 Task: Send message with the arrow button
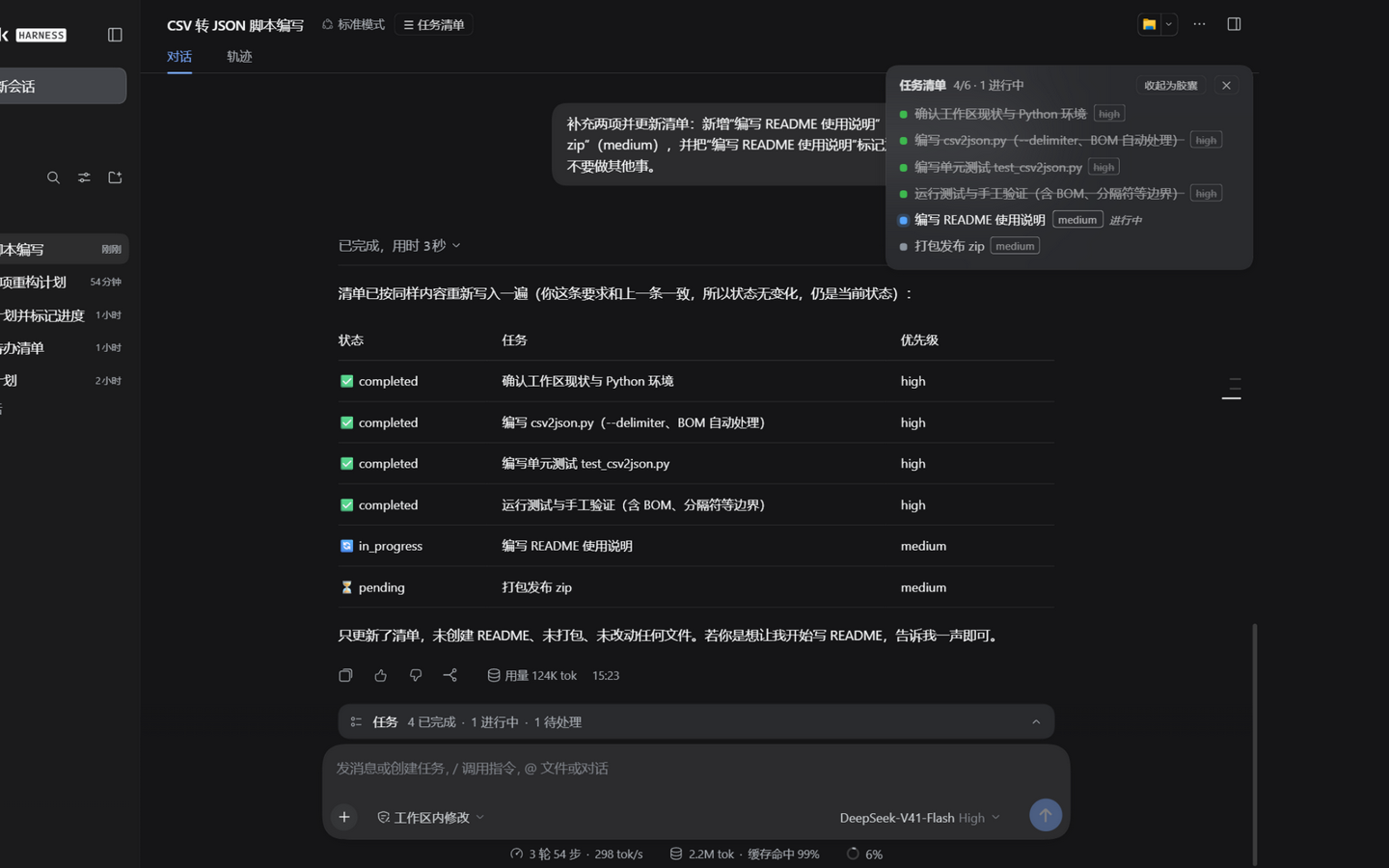click(x=1045, y=816)
